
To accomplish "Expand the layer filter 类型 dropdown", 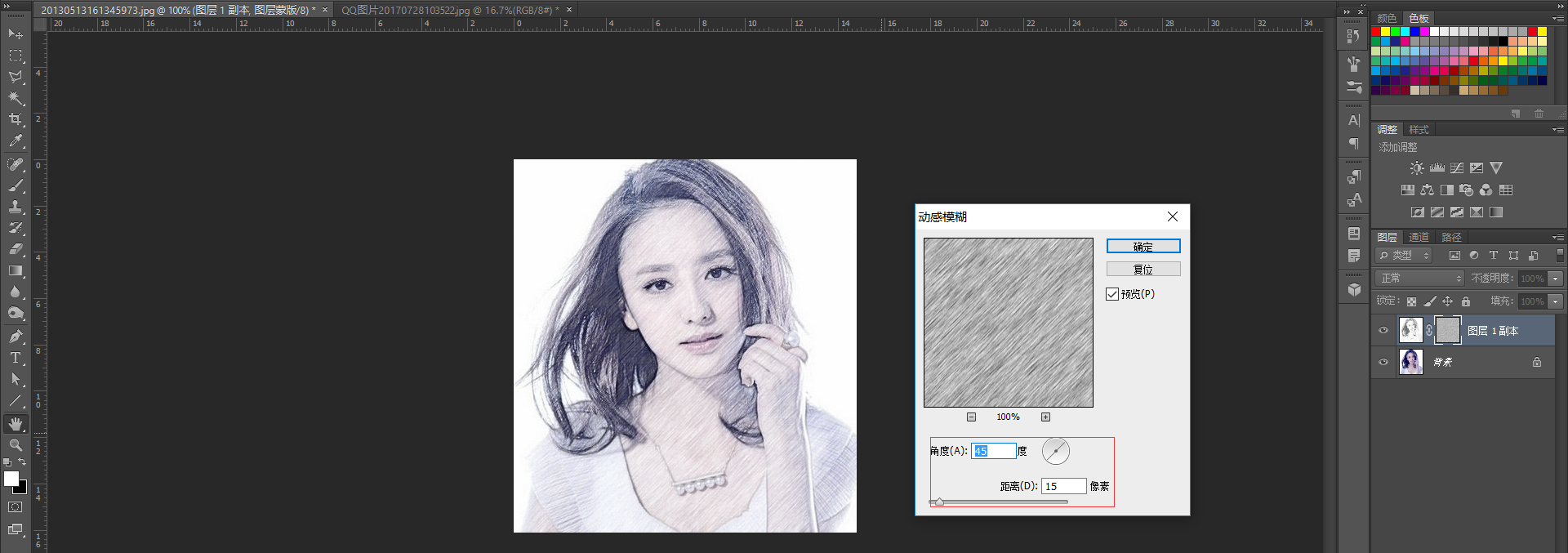I will pyautogui.click(x=1405, y=256).
